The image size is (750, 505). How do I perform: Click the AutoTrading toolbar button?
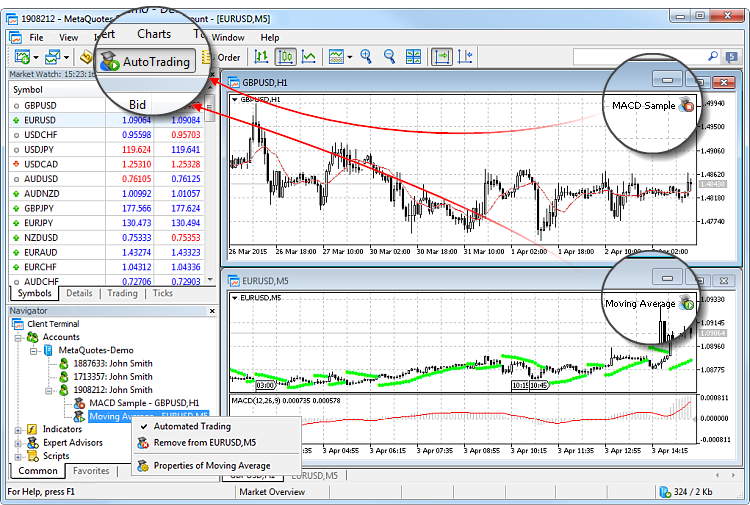pyautogui.click(x=146, y=62)
